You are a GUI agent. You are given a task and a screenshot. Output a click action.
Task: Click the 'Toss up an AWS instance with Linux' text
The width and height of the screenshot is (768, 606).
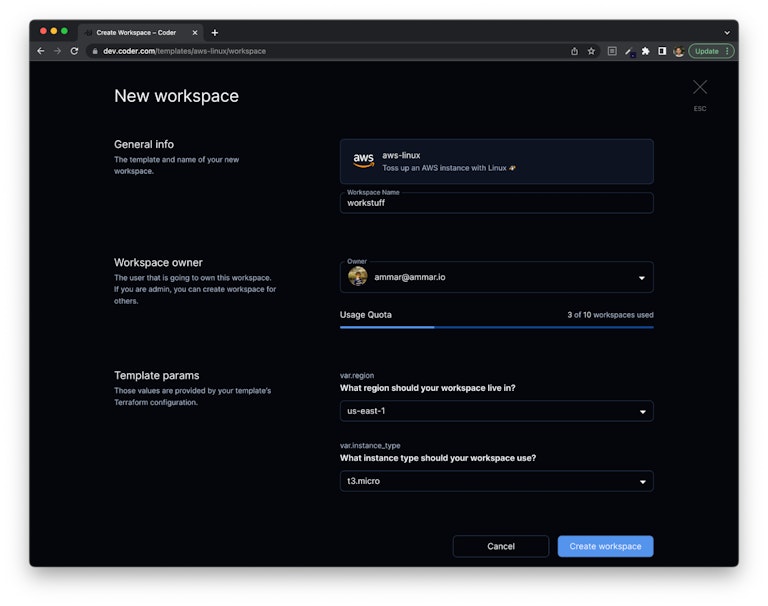tap(444, 168)
